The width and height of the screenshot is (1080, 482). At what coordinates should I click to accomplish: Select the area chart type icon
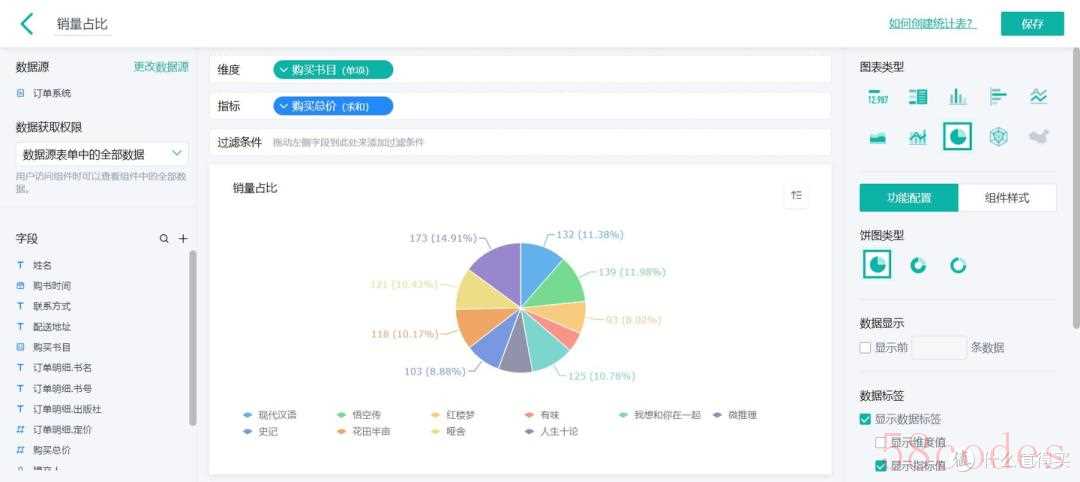pyautogui.click(x=878, y=137)
